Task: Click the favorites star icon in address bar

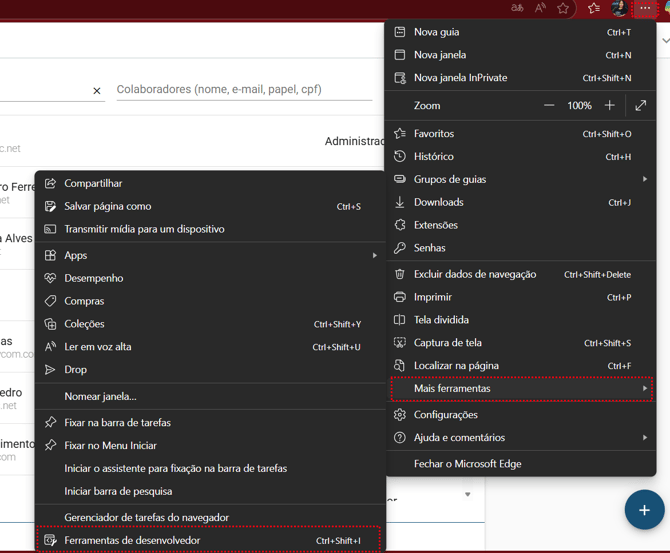Action: (564, 8)
